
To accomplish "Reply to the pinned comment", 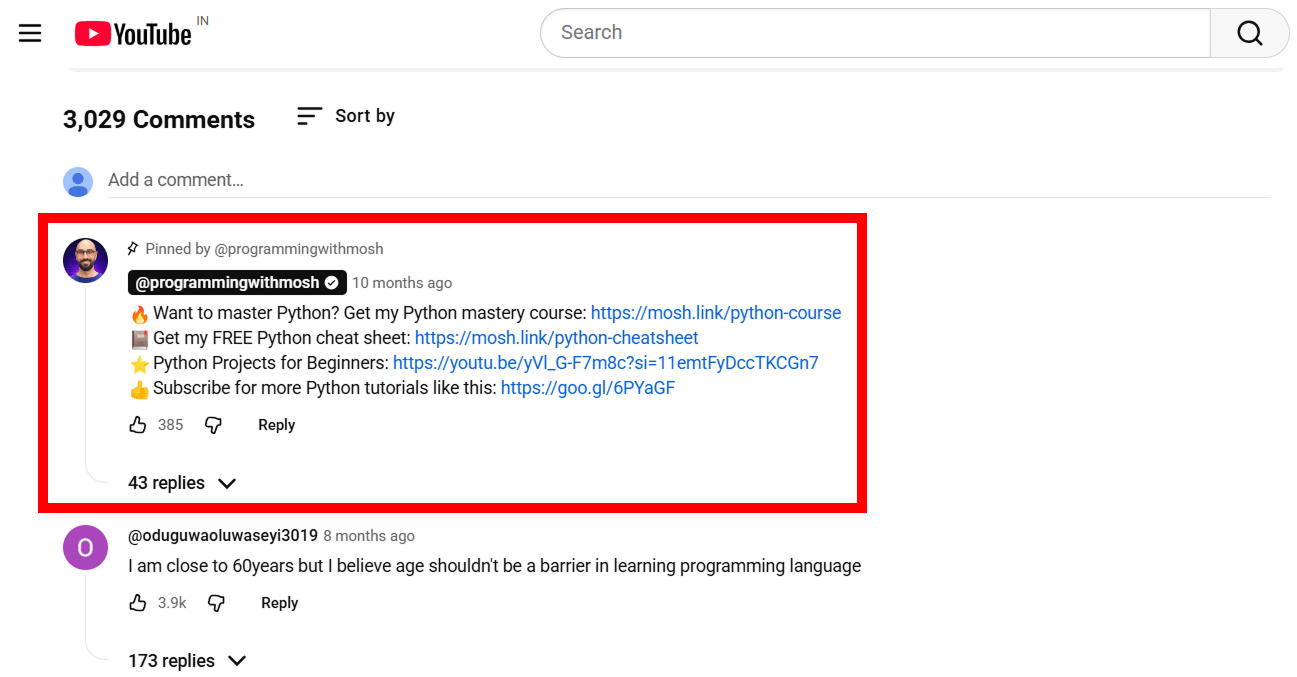I will [276, 424].
